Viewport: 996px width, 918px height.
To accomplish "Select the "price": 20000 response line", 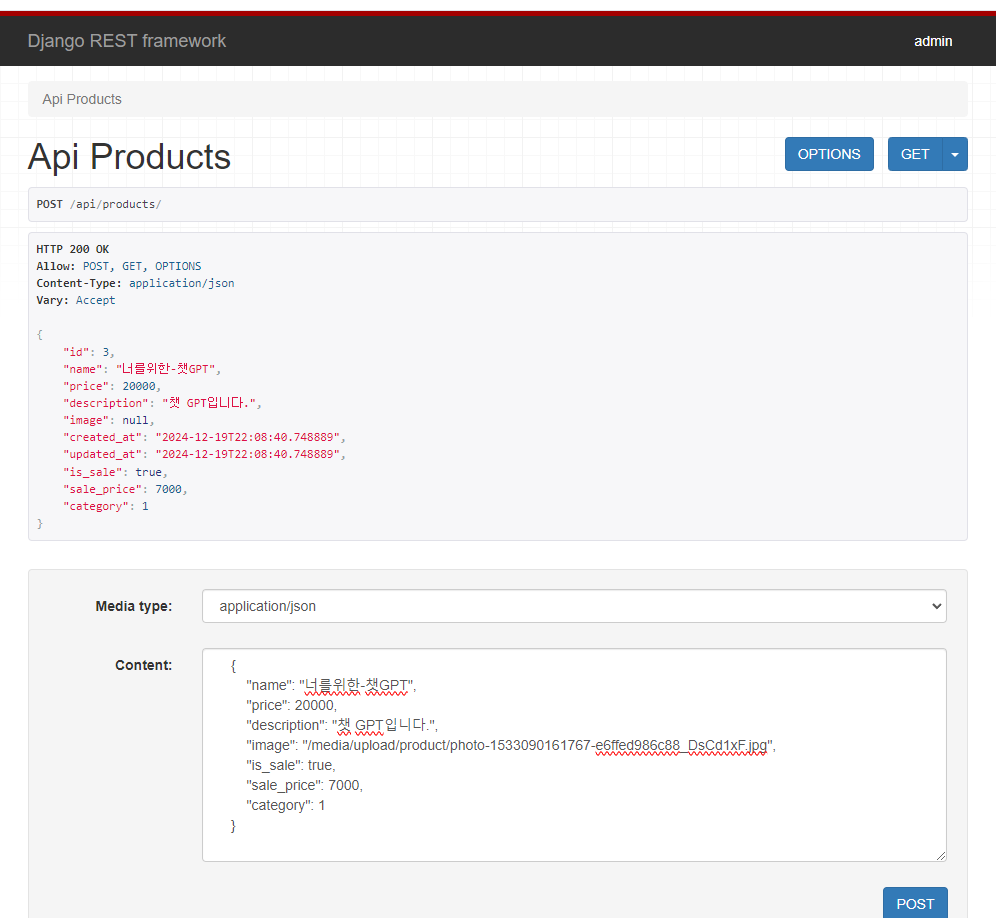I will pyautogui.click(x=112, y=386).
